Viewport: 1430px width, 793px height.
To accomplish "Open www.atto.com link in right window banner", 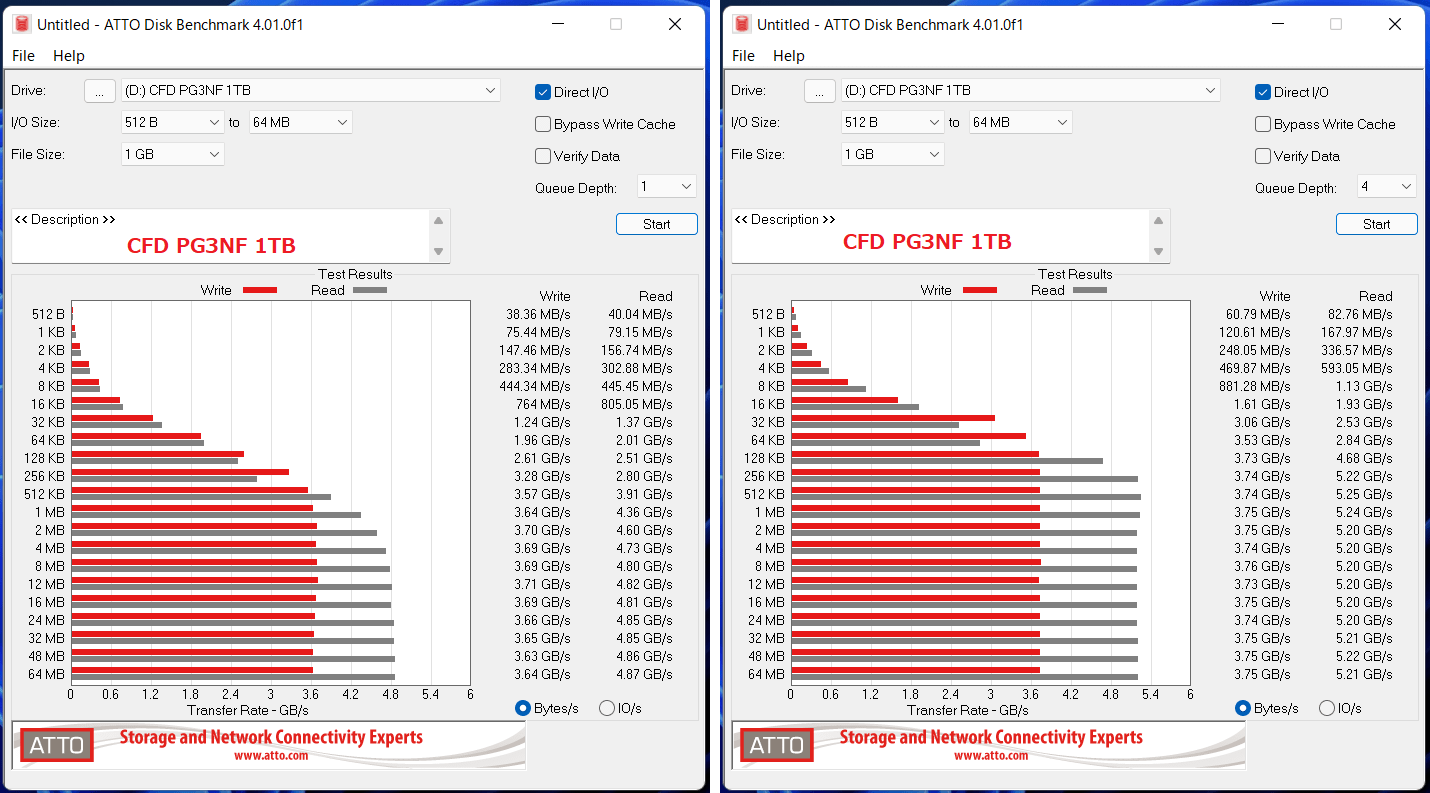I will [x=991, y=756].
